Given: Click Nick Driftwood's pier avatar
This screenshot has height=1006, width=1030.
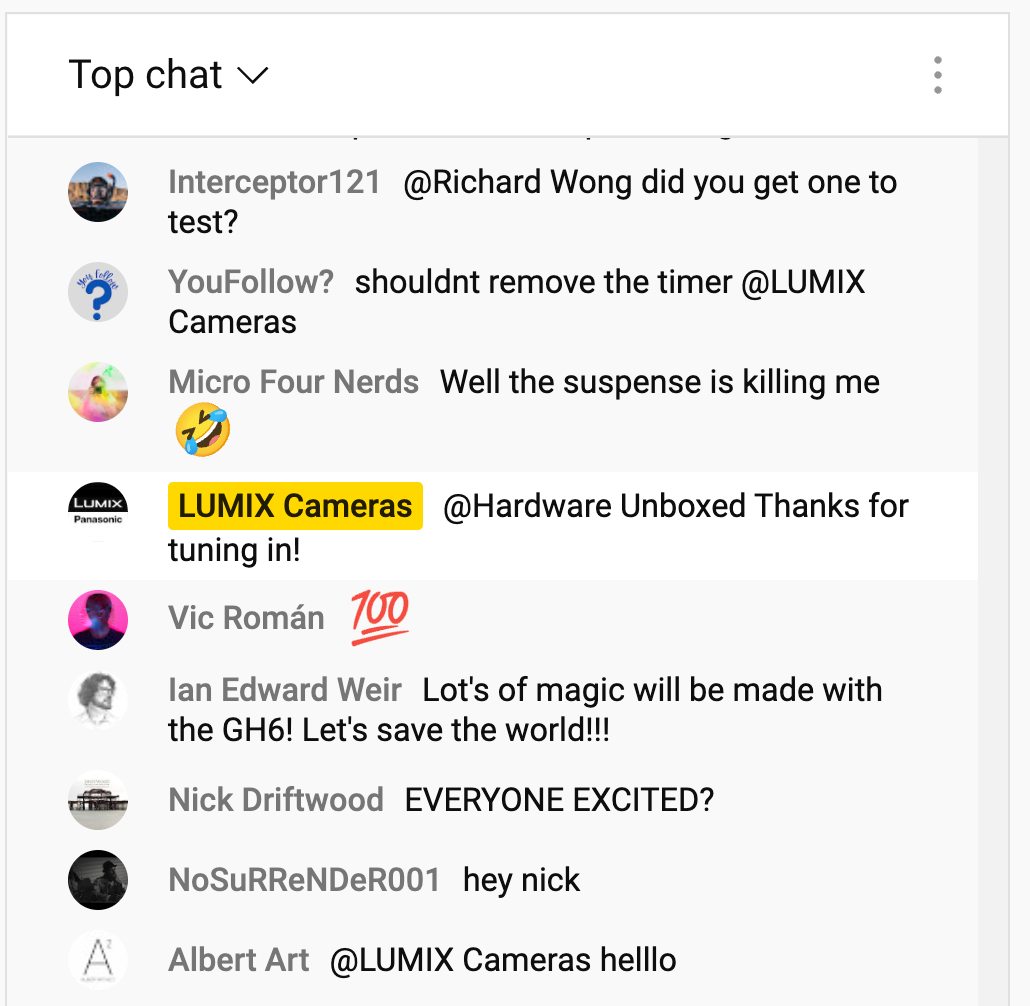Looking at the screenshot, I should (x=98, y=800).
